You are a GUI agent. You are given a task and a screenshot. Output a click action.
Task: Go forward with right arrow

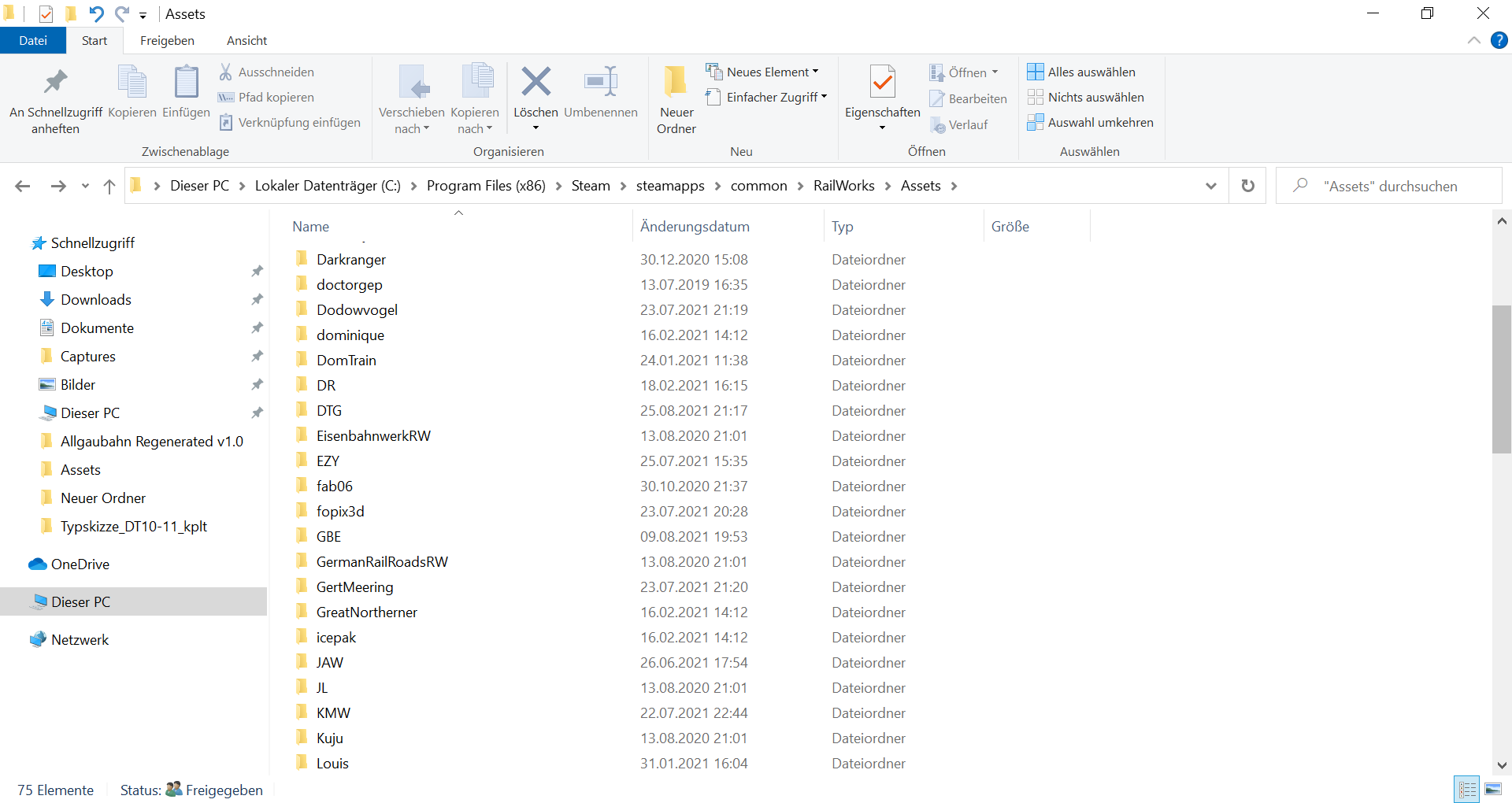click(58, 187)
